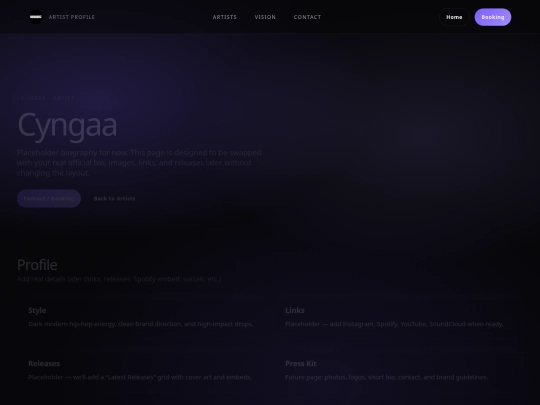
Task: Click the Home button in header
Action: (454, 17)
